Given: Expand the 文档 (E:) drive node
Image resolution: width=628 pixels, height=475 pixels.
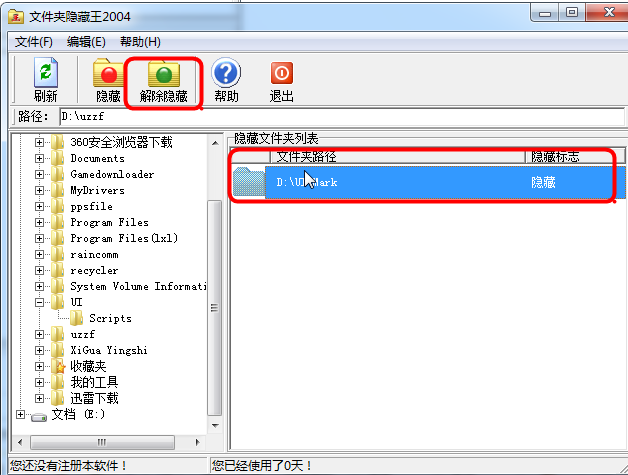Looking at the screenshot, I should pyautogui.click(x=20, y=415).
